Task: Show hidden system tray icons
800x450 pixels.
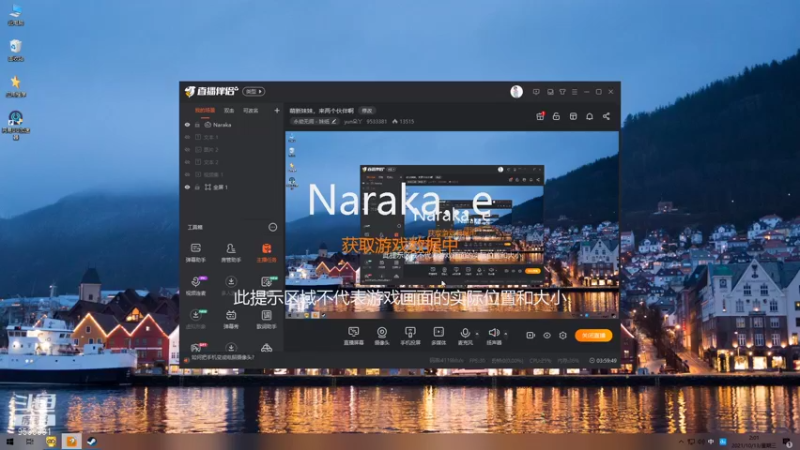Action: click(x=681, y=442)
